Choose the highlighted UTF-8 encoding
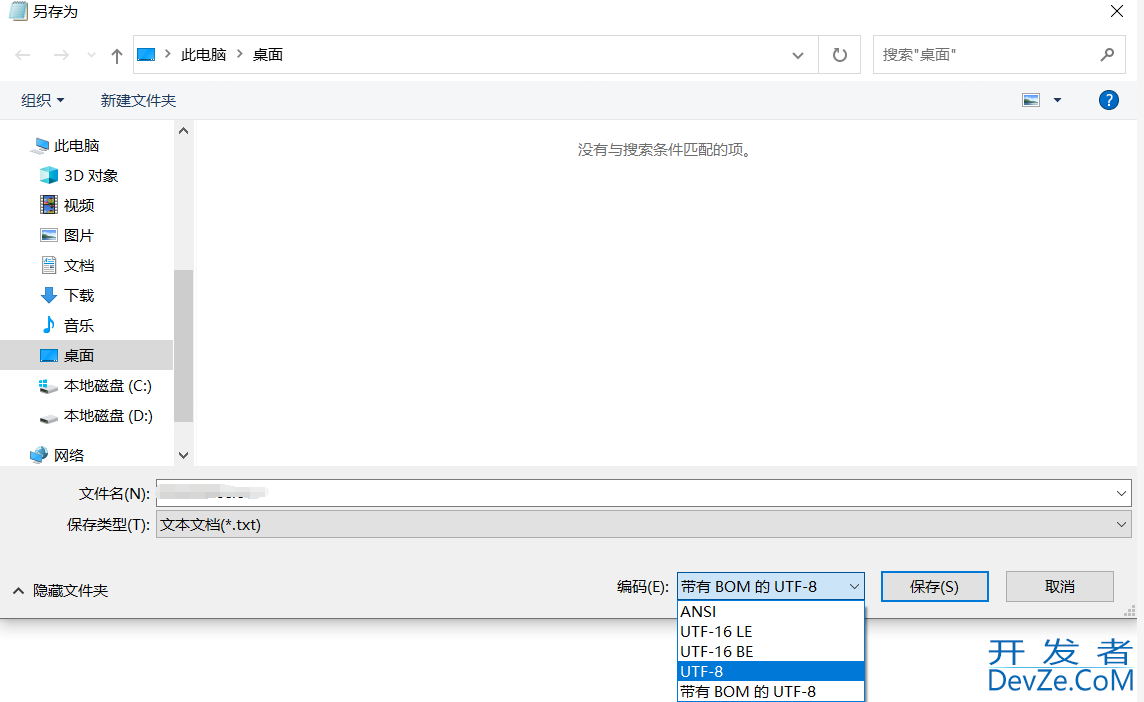1144x702 pixels. pos(770,671)
